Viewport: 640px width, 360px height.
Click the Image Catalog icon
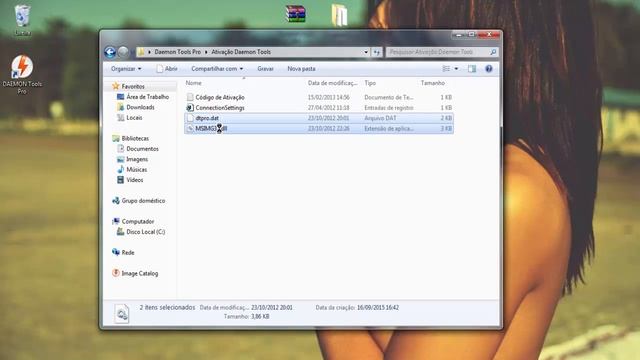tap(116, 273)
